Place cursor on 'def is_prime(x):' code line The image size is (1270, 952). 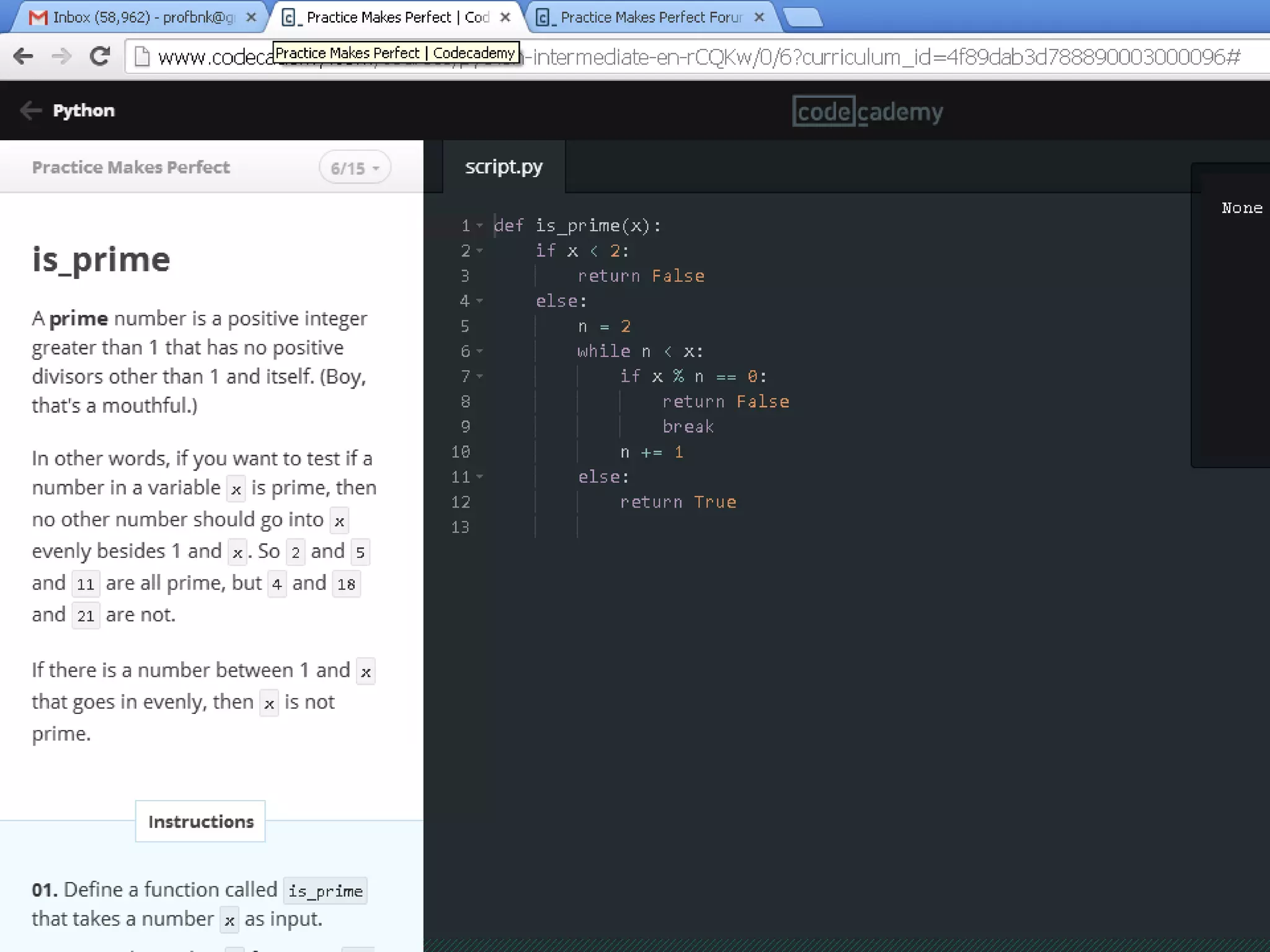tap(577, 226)
